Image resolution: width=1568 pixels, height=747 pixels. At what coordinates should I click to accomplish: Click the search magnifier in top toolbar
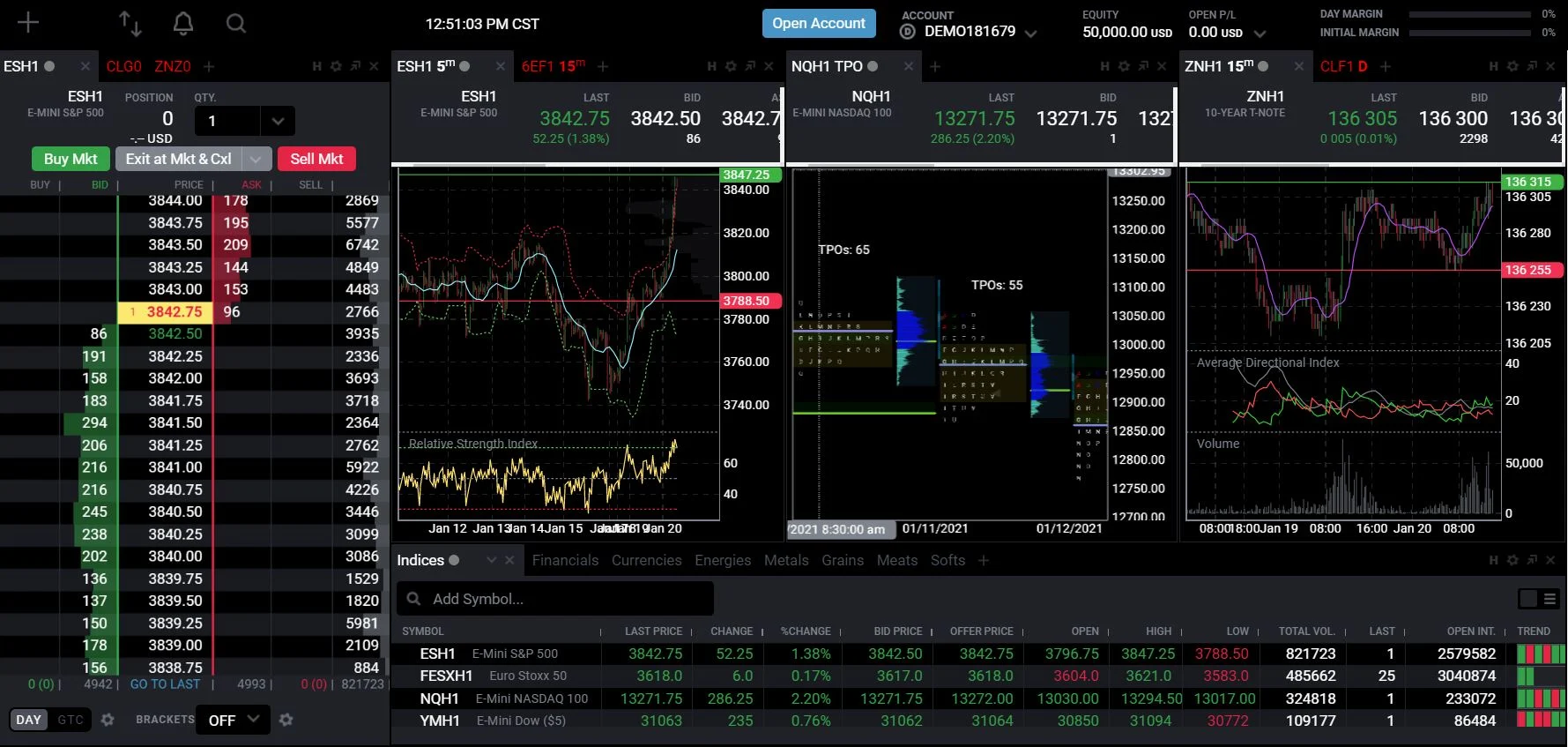[x=235, y=24]
